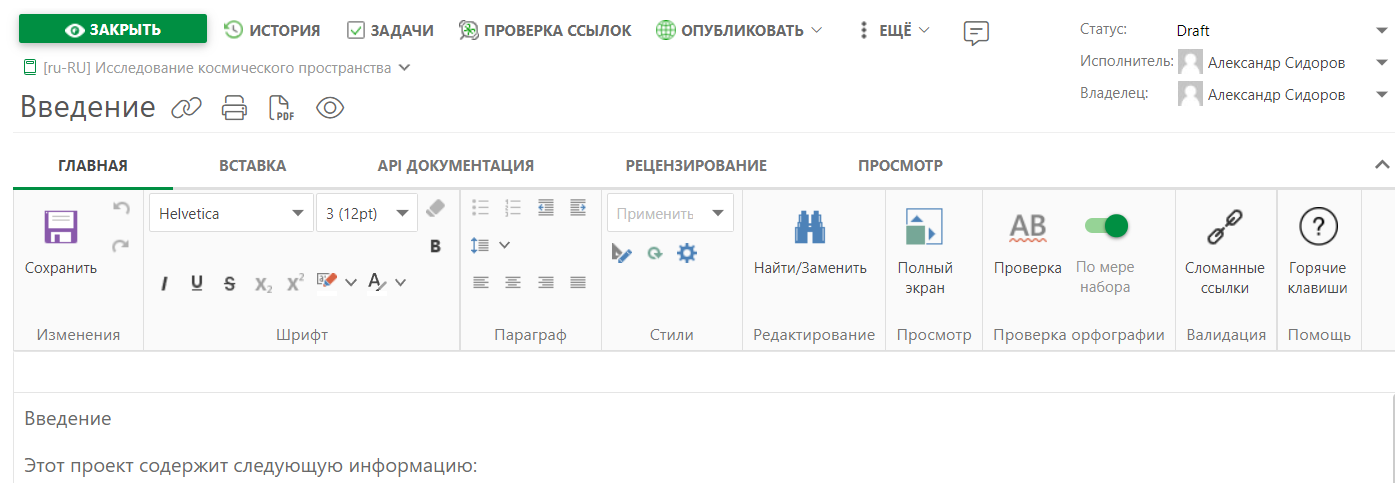Apply subscript formatting
Screen dimensions: 1395x483
point(263,284)
